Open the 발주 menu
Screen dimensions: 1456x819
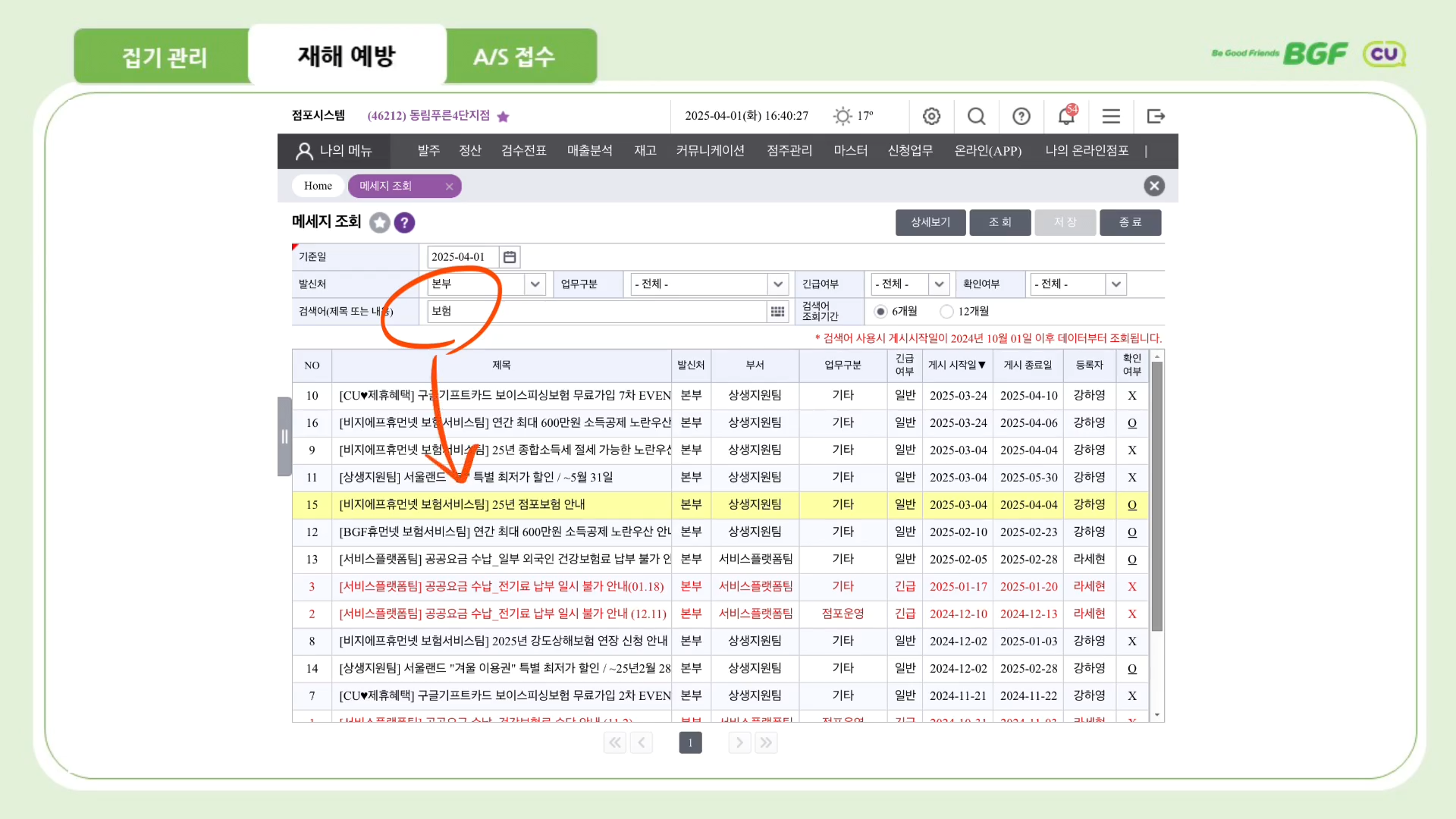[x=428, y=151]
